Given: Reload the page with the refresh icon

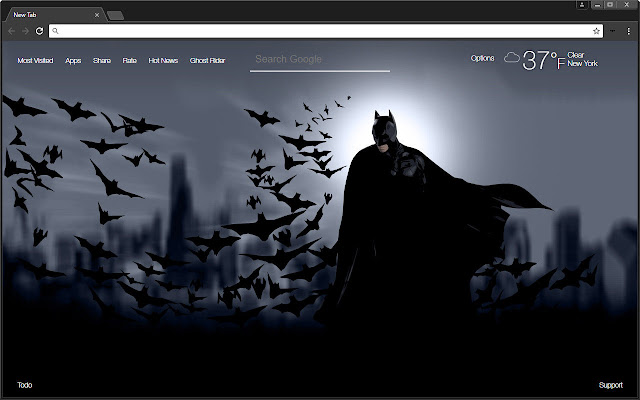Looking at the screenshot, I should (x=39, y=31).
